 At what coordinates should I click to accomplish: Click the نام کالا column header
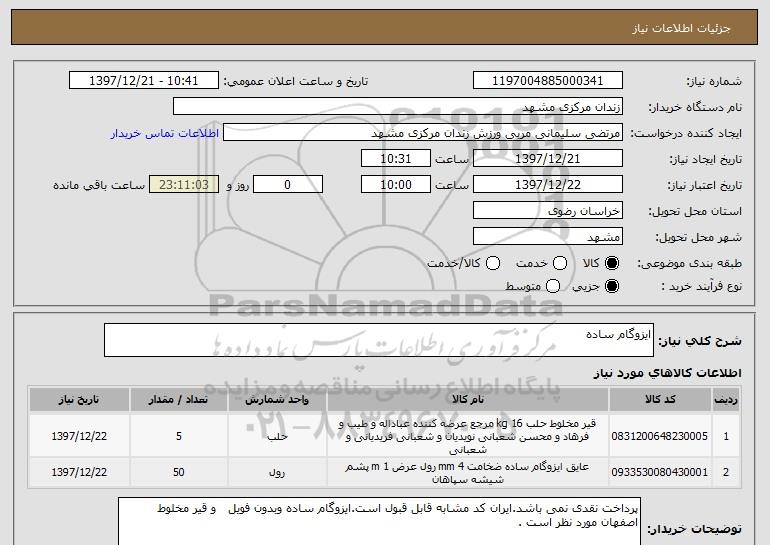click(x=468, y=400)
